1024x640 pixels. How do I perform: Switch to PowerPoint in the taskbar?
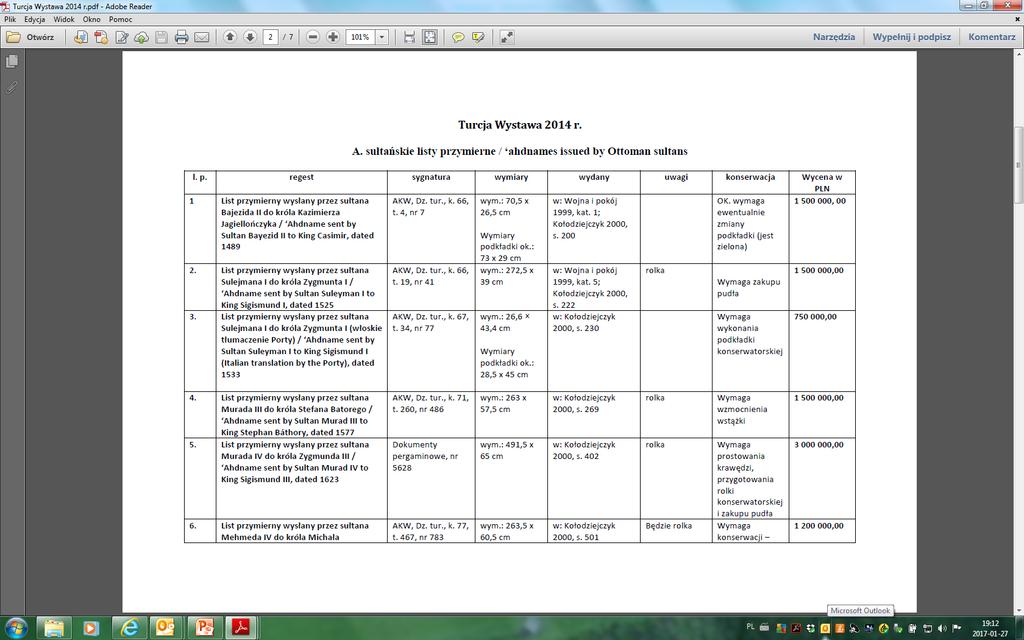tap(204, 628)
